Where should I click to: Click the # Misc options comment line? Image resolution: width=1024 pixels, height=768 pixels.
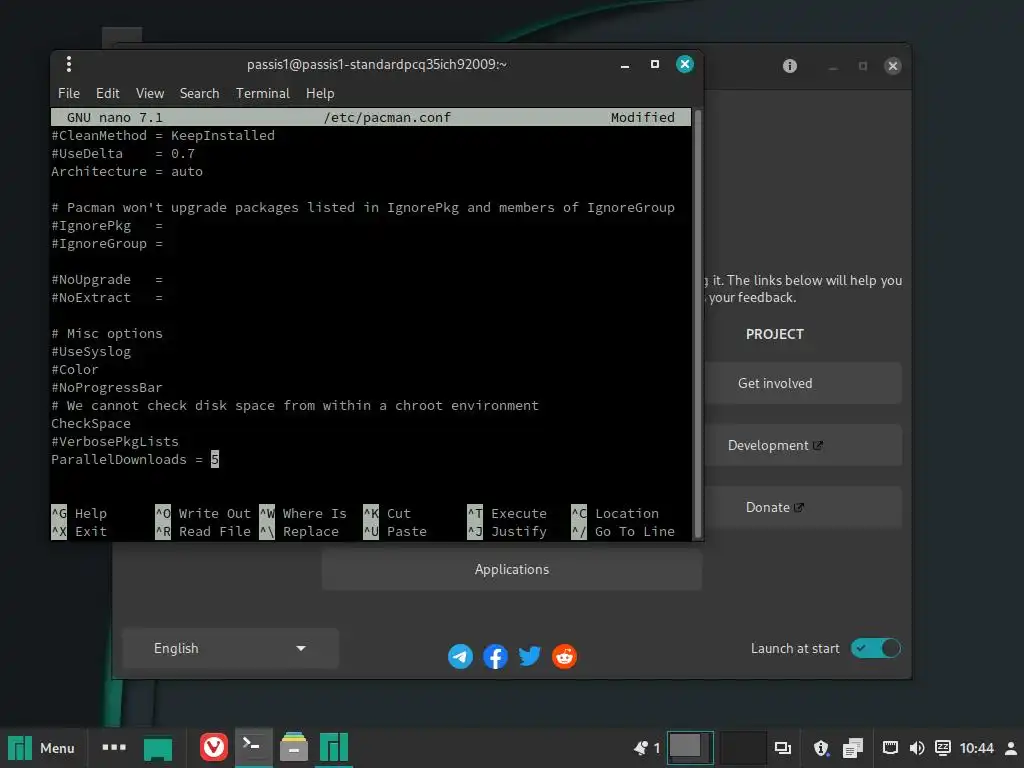pyautogui.click(x=107, y=334)
